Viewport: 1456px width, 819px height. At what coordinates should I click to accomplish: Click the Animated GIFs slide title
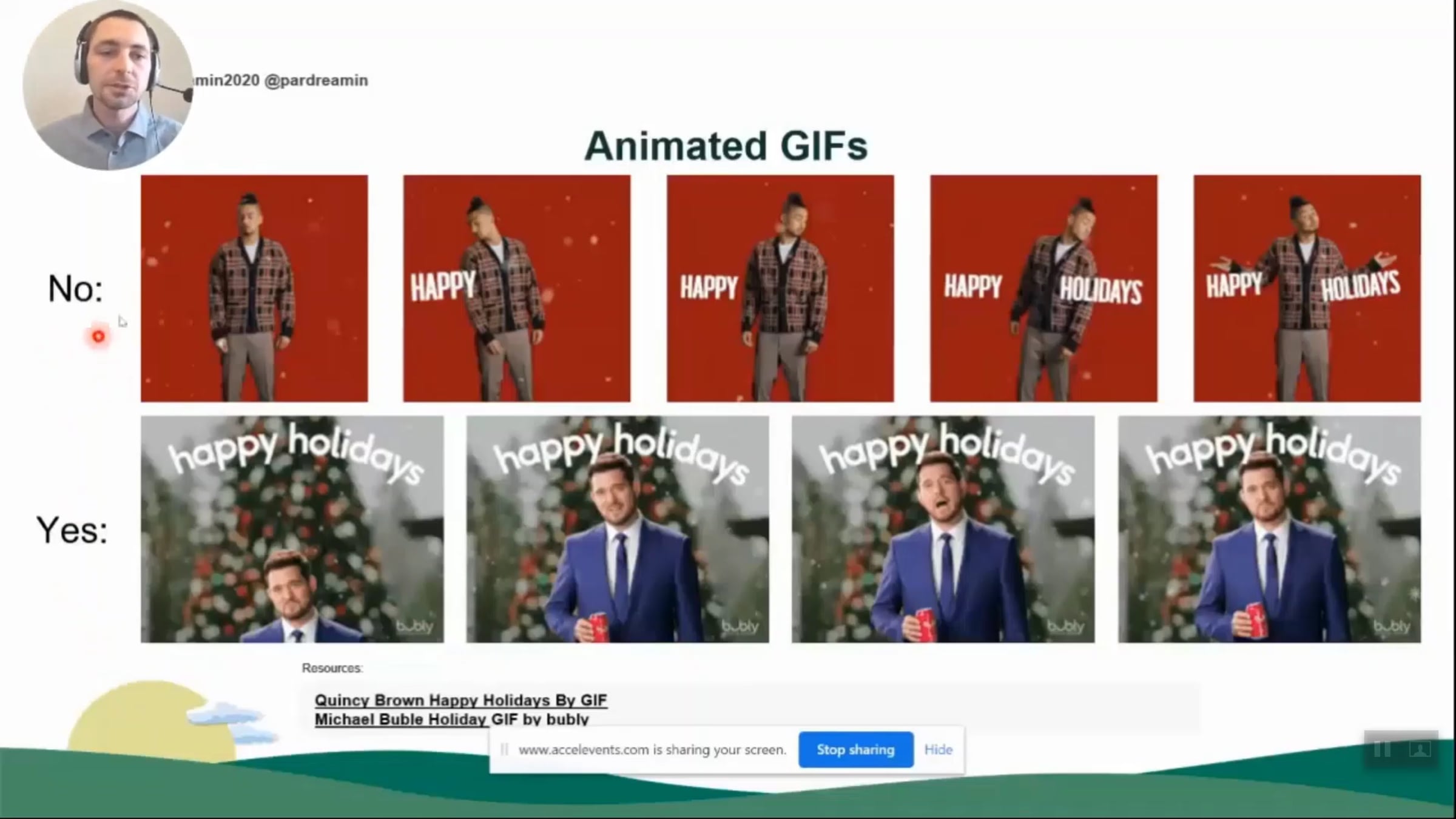(x=726, y=146)
